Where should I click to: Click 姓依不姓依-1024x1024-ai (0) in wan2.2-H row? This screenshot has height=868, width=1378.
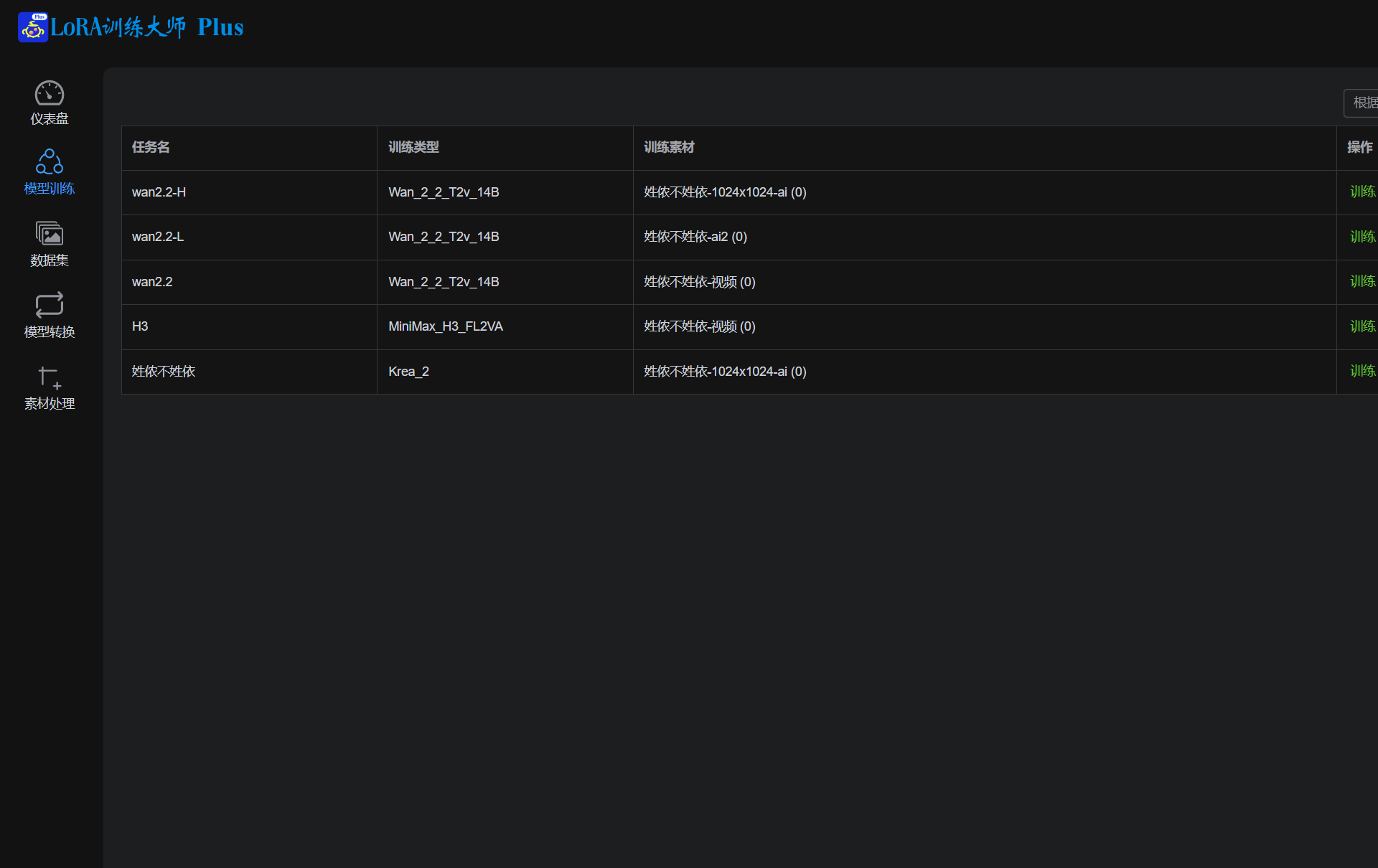[x=725, y=192]
